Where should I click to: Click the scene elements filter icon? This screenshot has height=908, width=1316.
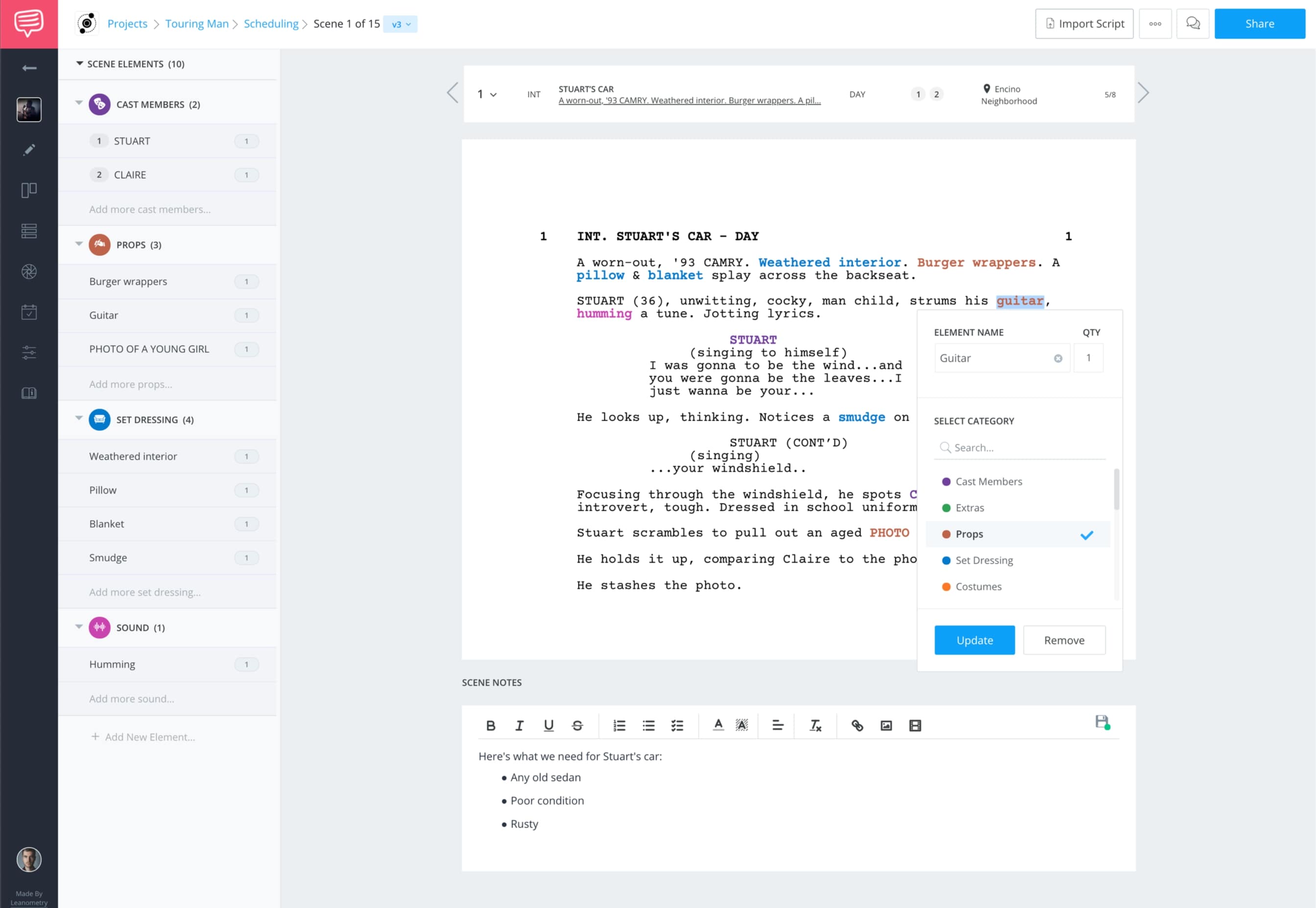pos(28,352)
